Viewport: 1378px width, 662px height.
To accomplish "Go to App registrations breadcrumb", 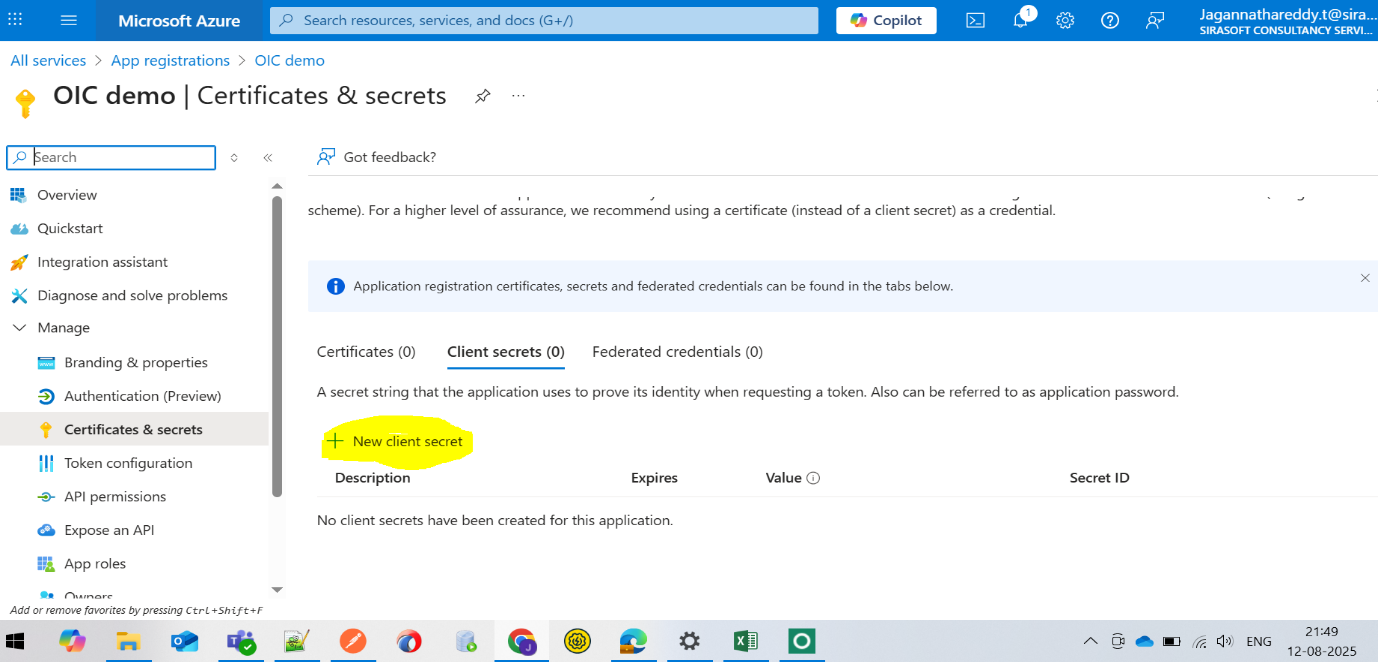I will pos(170,60).
